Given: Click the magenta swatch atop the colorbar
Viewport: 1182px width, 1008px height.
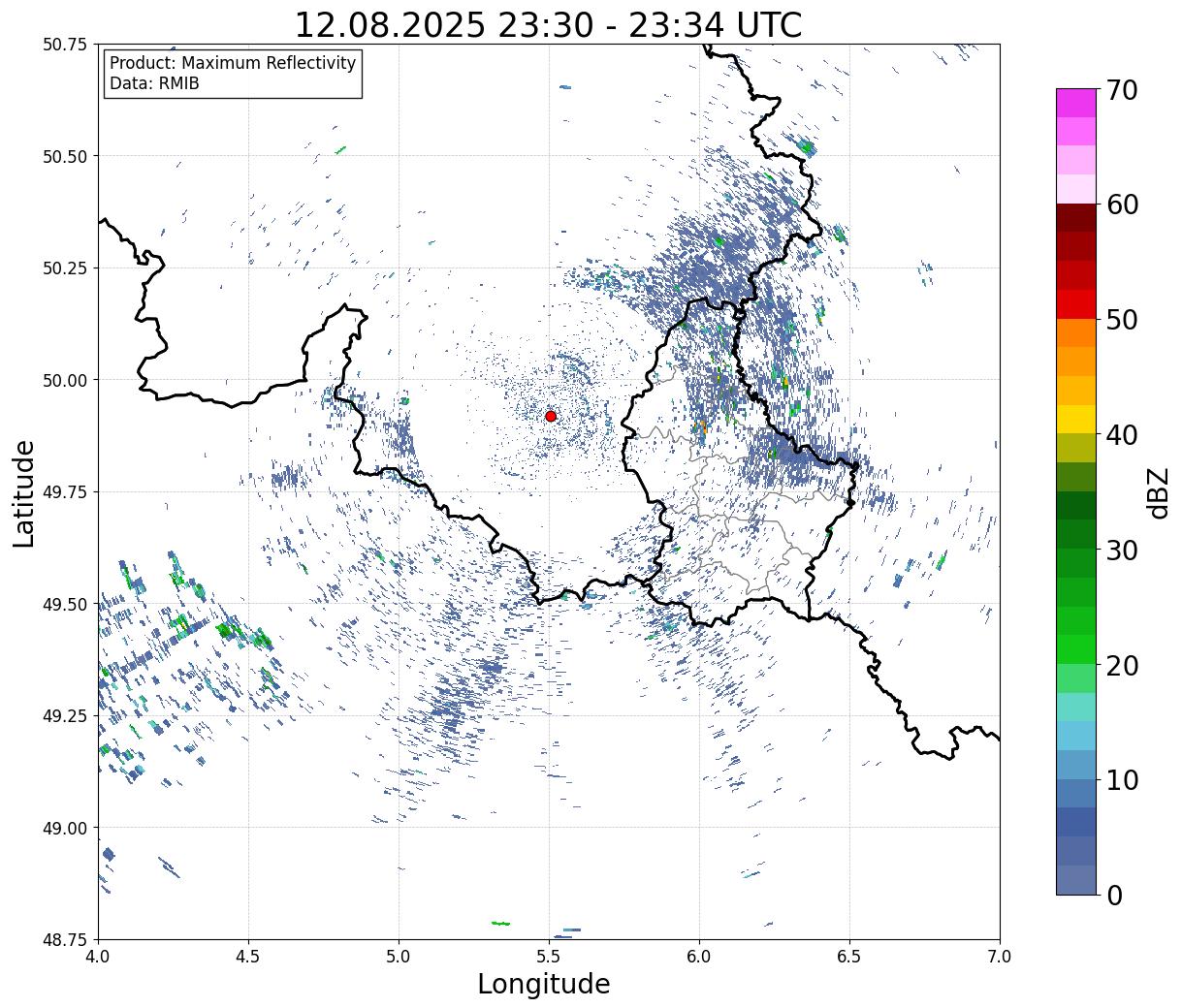Looking at the screenshot, I should pos(1076,103).
